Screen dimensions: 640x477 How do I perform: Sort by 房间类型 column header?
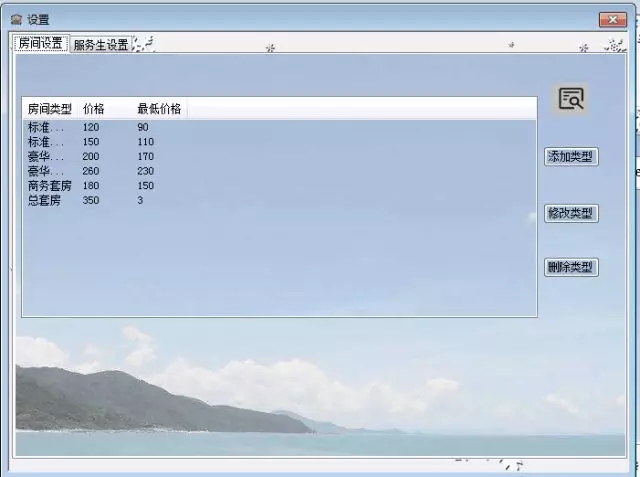pyautogui.click(x=50, y=109)
